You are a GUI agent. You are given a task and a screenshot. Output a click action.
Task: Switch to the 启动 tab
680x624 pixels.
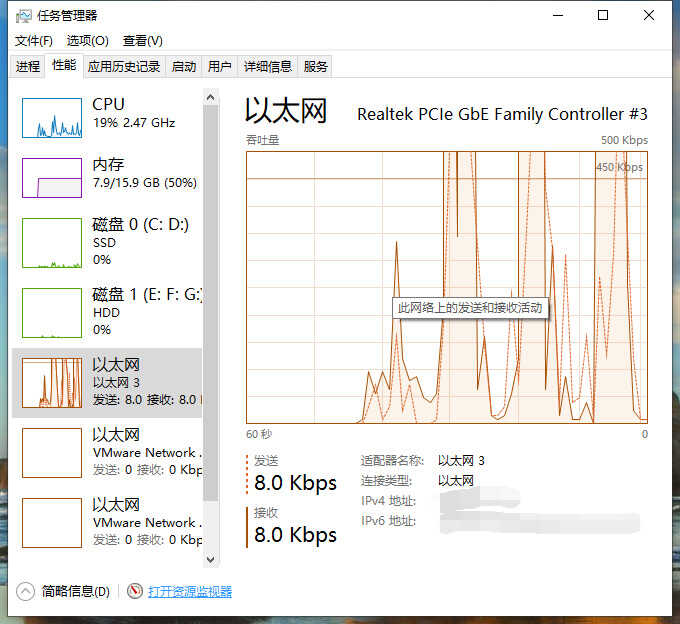tap(184, 67)
